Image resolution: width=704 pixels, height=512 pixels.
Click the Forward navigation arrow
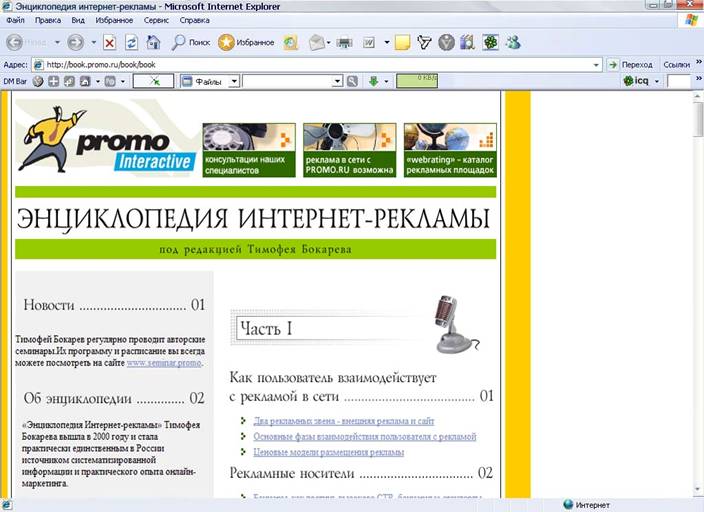(75, 43)
